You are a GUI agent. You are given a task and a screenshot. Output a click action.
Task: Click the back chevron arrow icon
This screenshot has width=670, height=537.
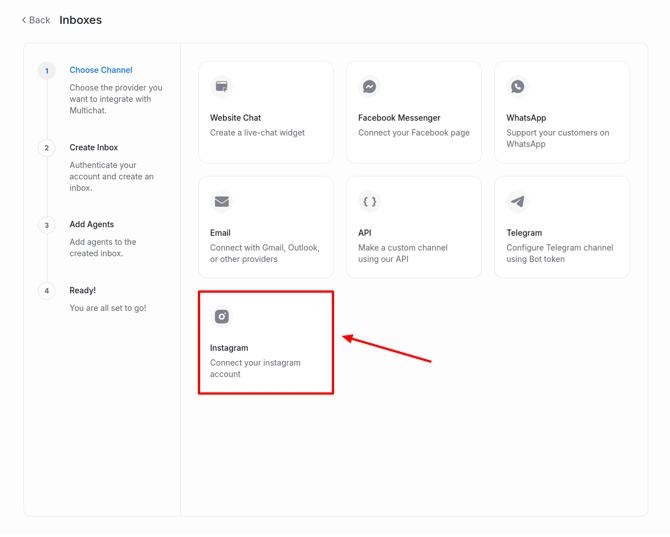coord(24,20)
